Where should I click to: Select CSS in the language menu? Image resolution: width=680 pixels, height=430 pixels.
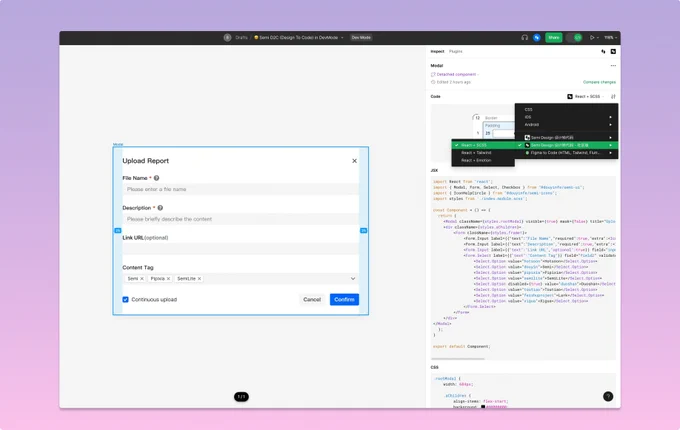[566, 110]
